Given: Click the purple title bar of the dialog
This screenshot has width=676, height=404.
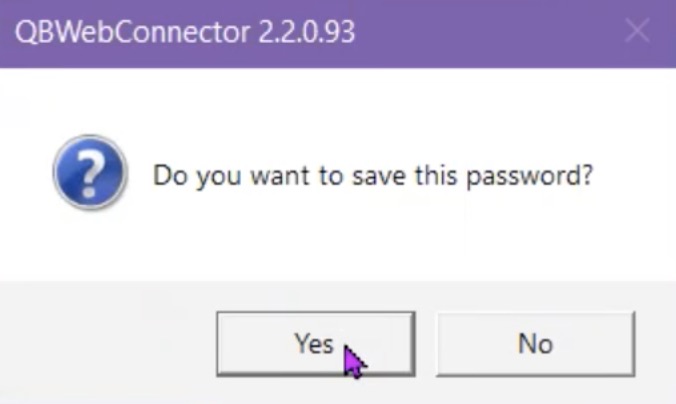Looking at the screenshot, I should [x=480, y=32].
